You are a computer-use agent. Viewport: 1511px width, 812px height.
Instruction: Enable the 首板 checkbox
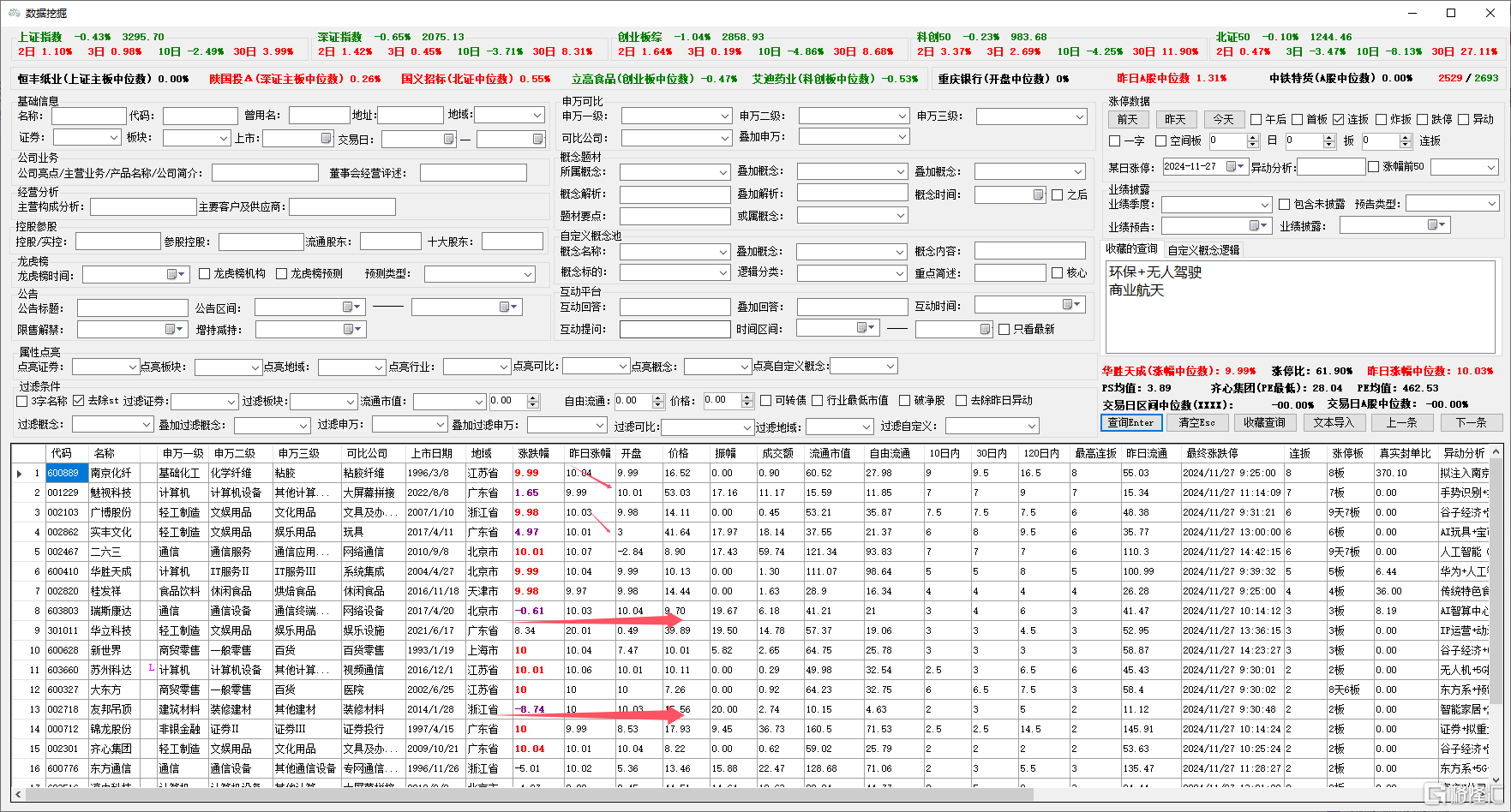(x=1298, y=120)
